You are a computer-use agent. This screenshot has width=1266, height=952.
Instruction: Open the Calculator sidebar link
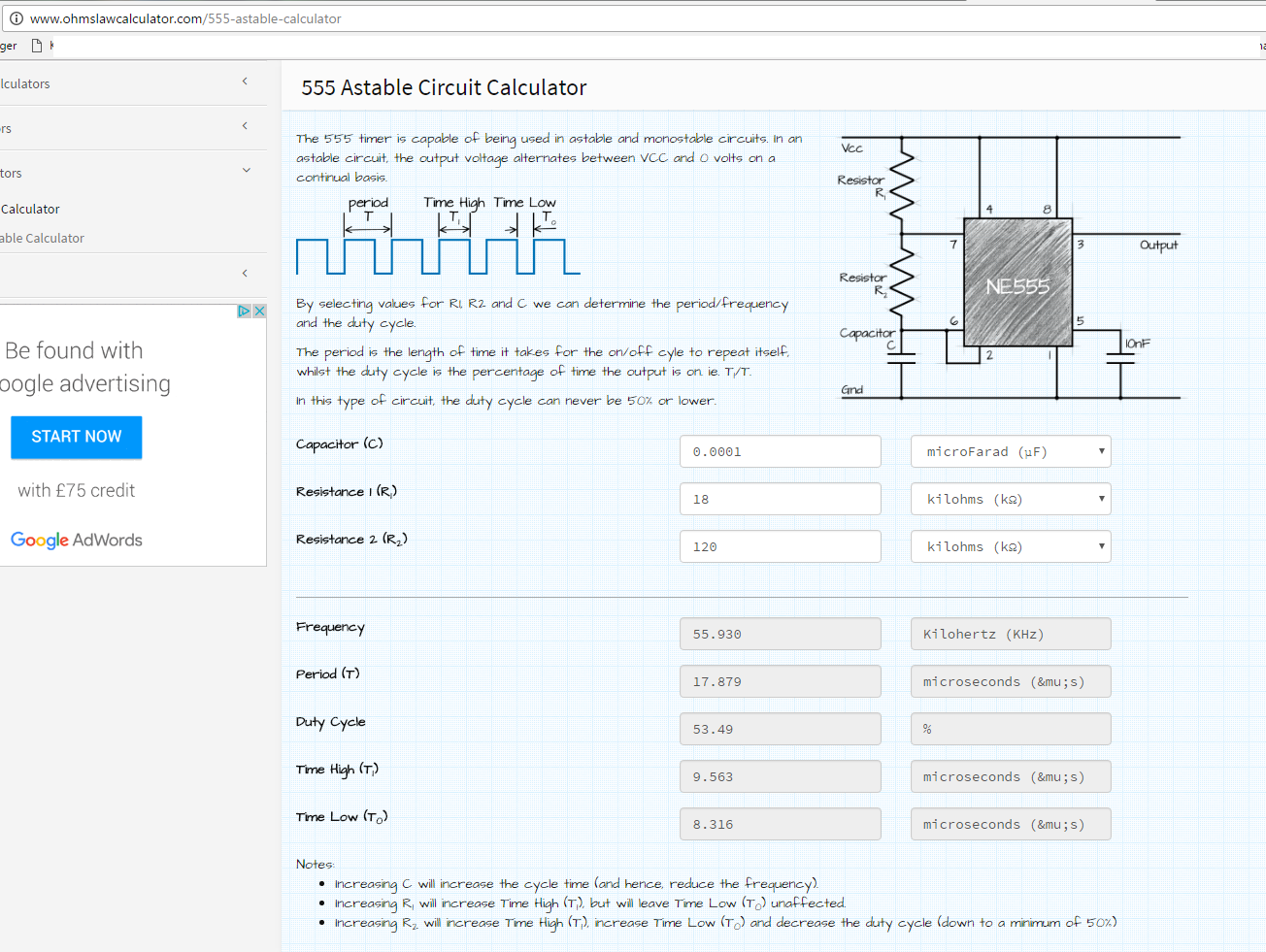pyautogui.click(x=30, y=209)
